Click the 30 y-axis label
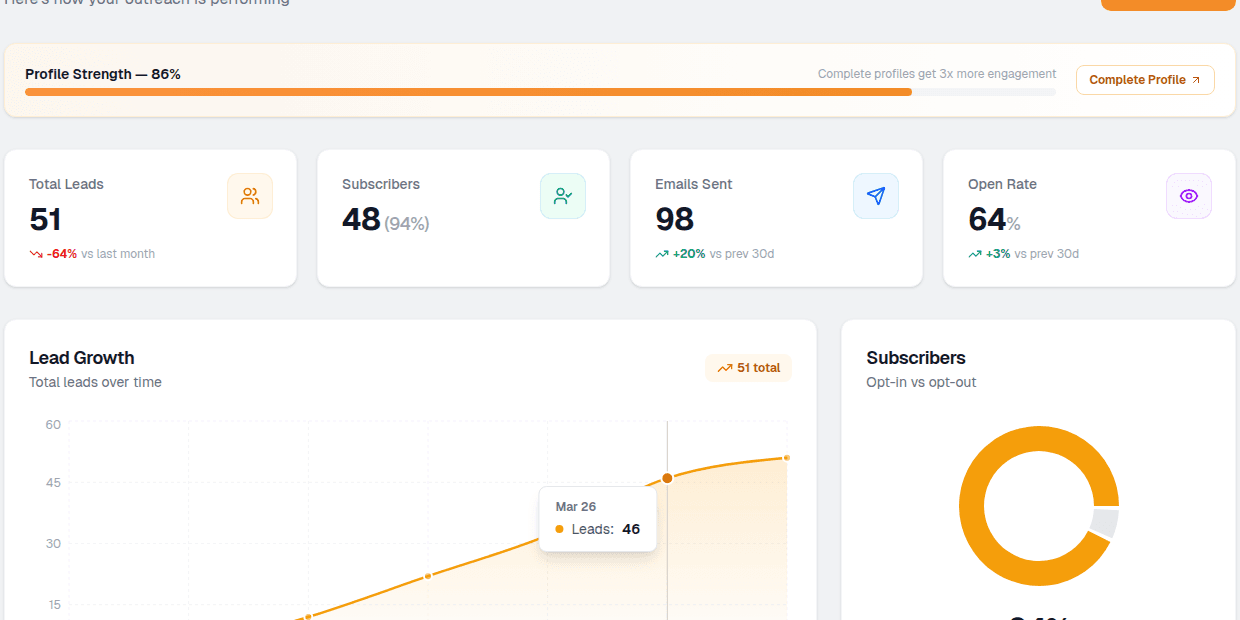The width and height of the screenshot is (1240, 620). coord(53,544)
